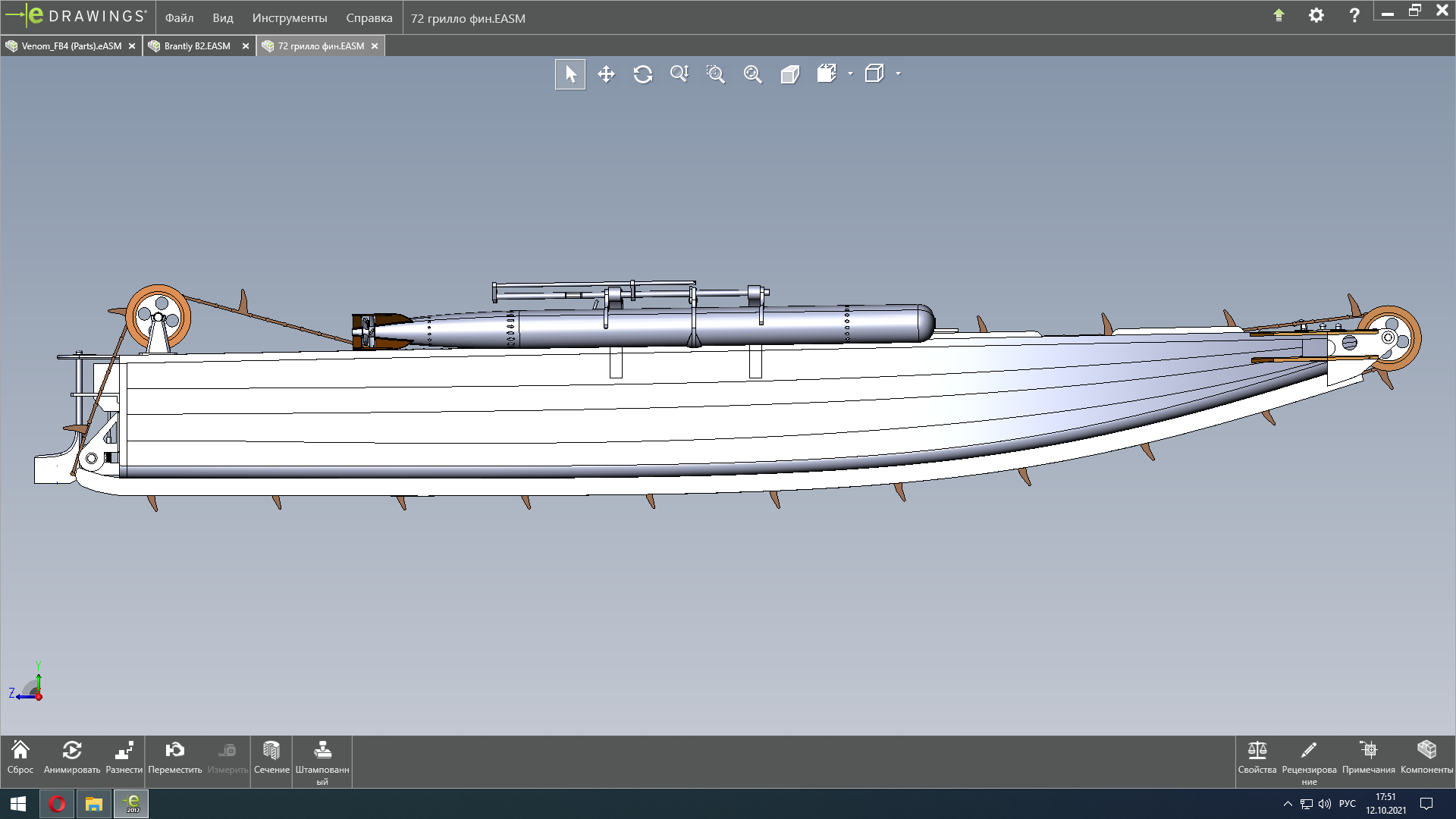Click the help question mark icon
Screen dimensions: 1456x819
tap(1354, 15)
